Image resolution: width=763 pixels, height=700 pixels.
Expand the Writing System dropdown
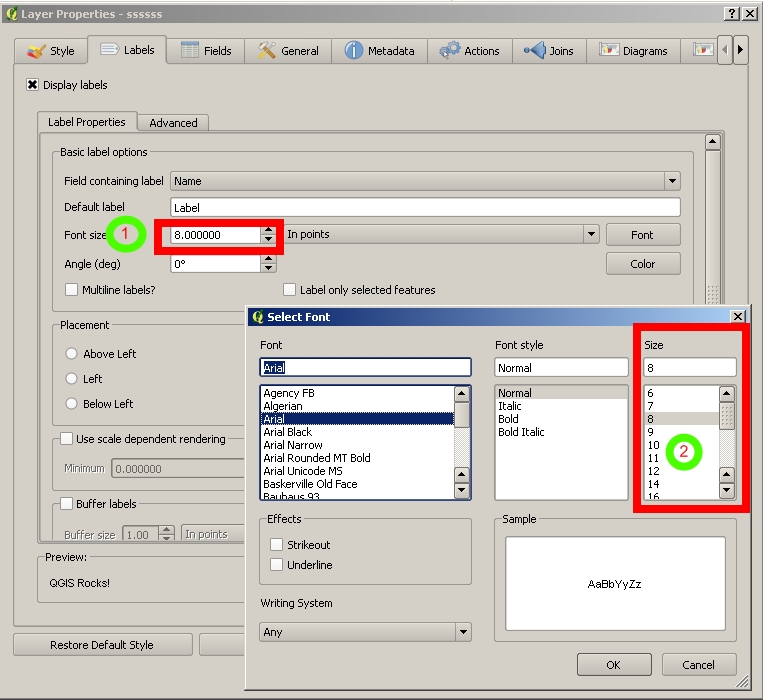462,632
